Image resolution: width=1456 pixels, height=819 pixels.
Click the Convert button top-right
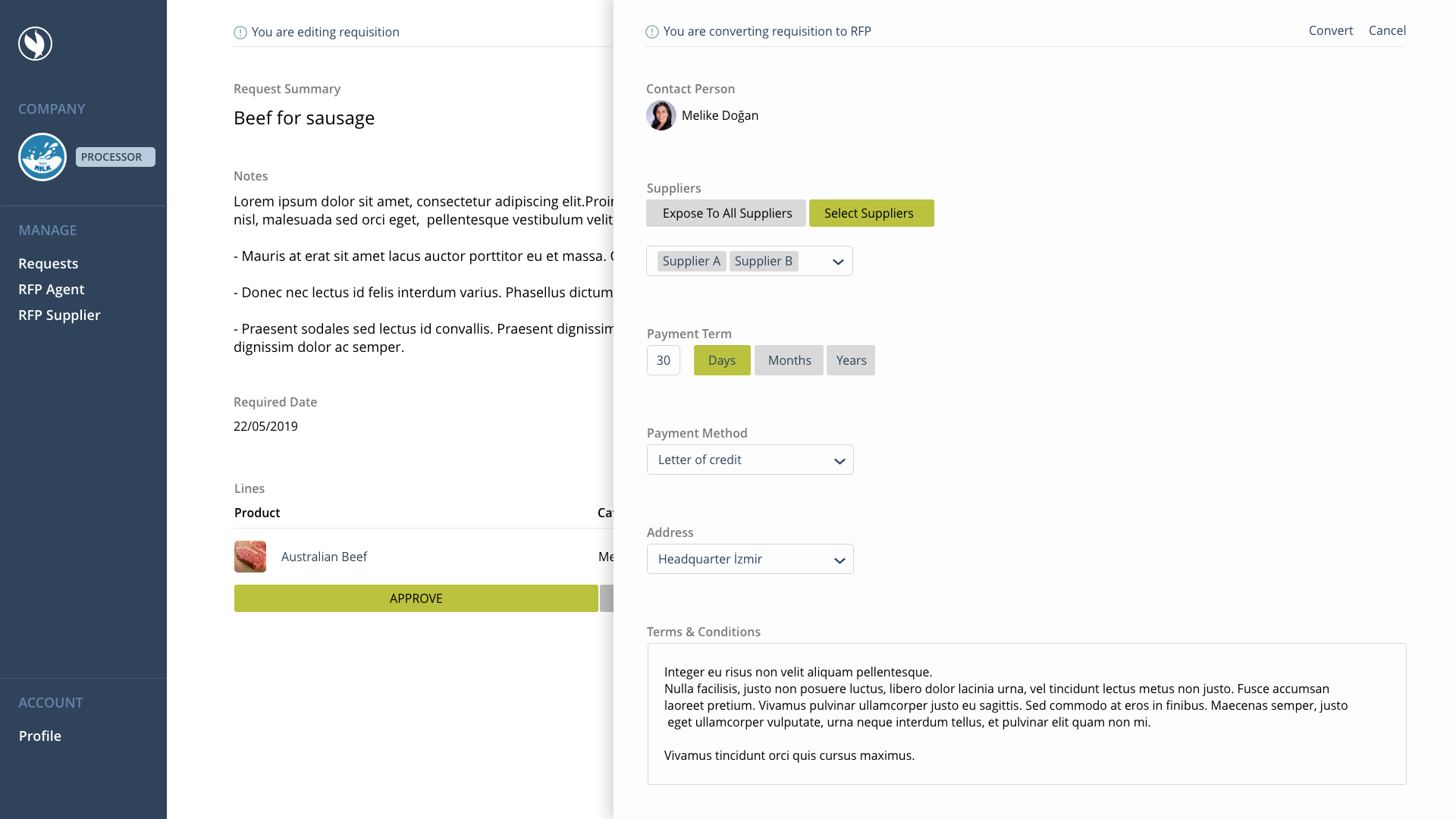1331,30
